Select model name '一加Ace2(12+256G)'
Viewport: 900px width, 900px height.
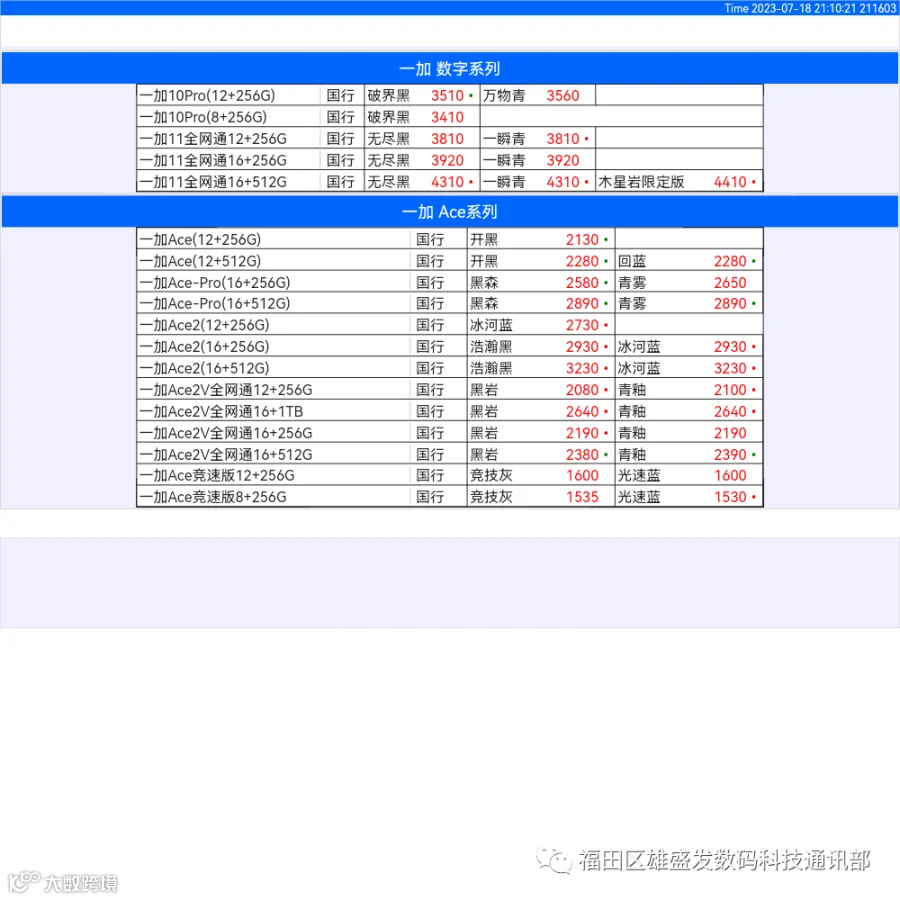pyautogui.click(x=204, y=325)
